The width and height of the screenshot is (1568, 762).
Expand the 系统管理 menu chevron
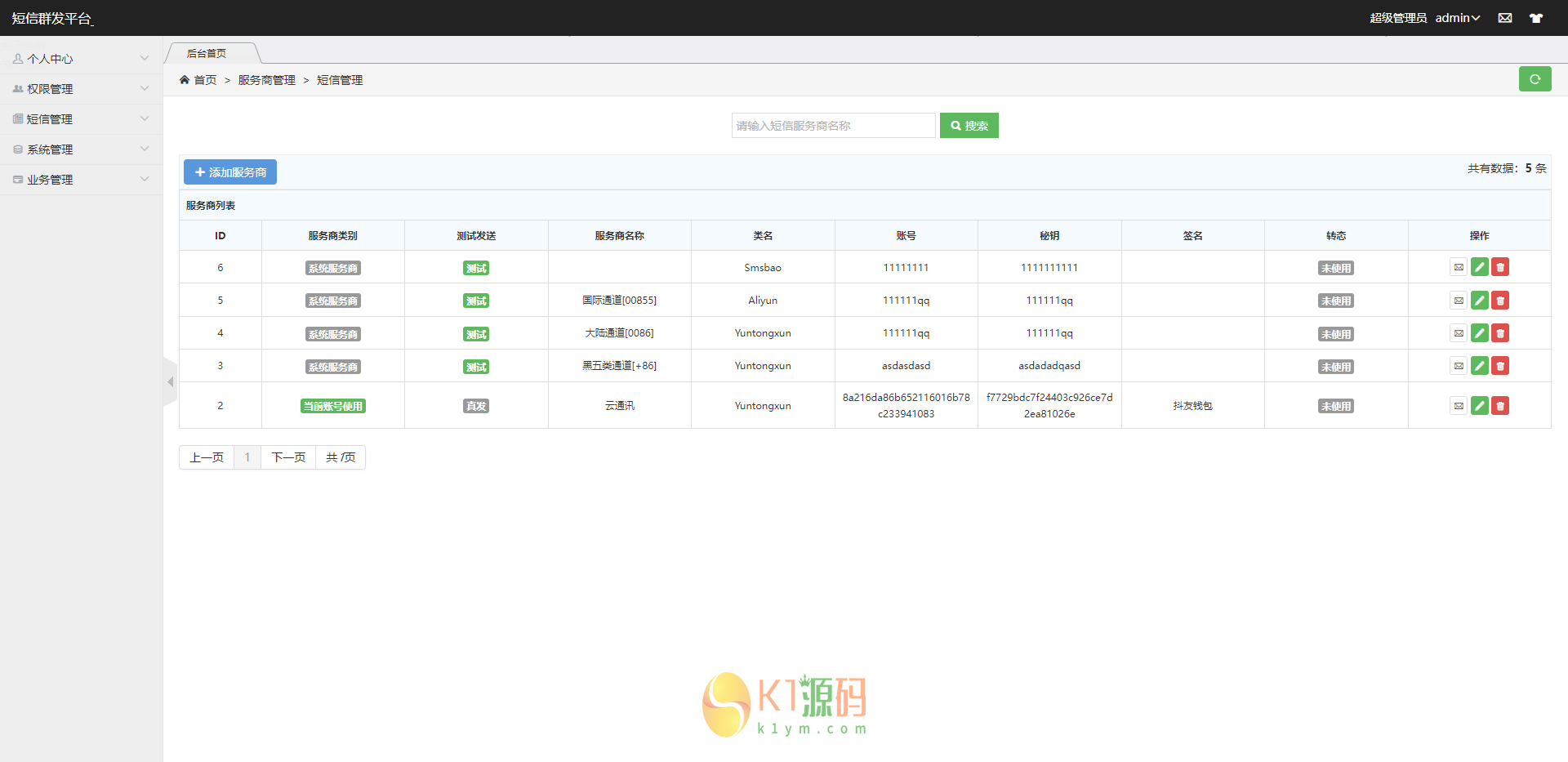[145, 149]
